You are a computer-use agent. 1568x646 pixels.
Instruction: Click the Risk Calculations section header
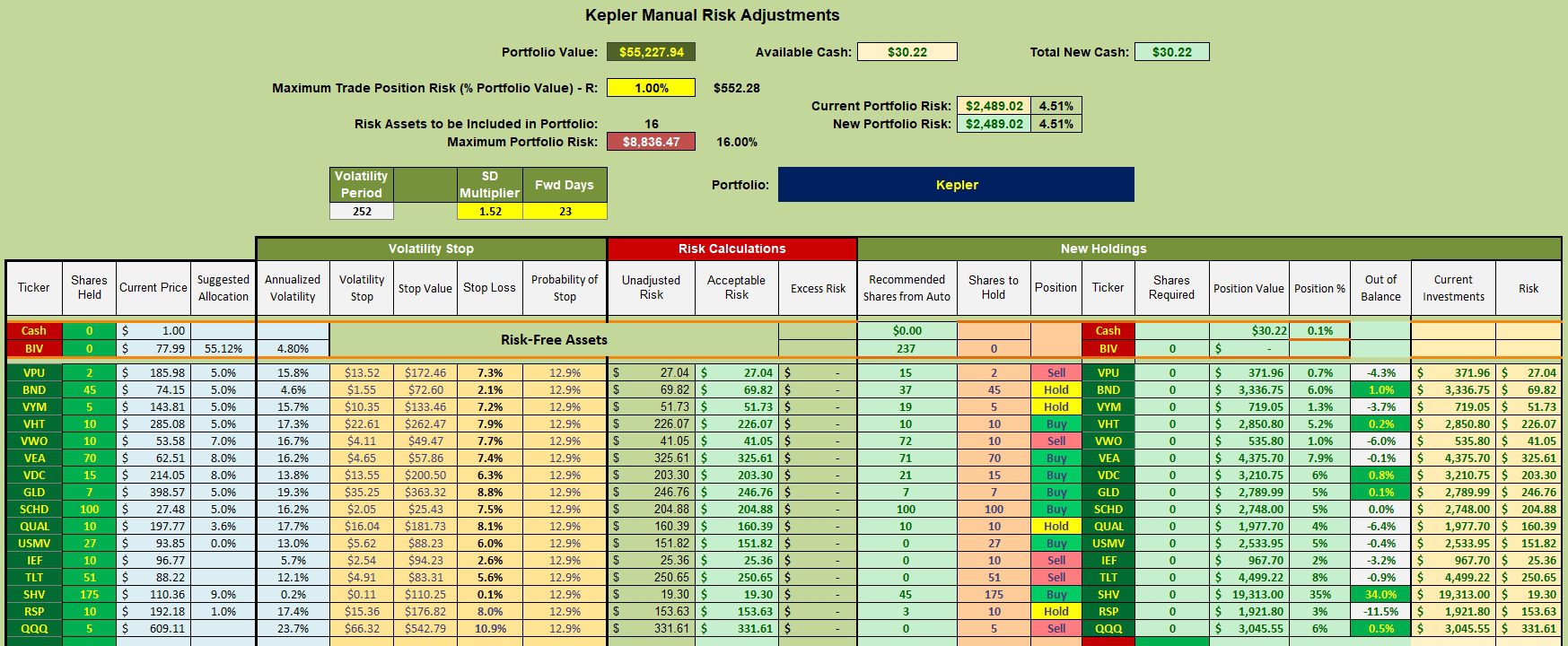pyautogui.click(x=731, y=249)
